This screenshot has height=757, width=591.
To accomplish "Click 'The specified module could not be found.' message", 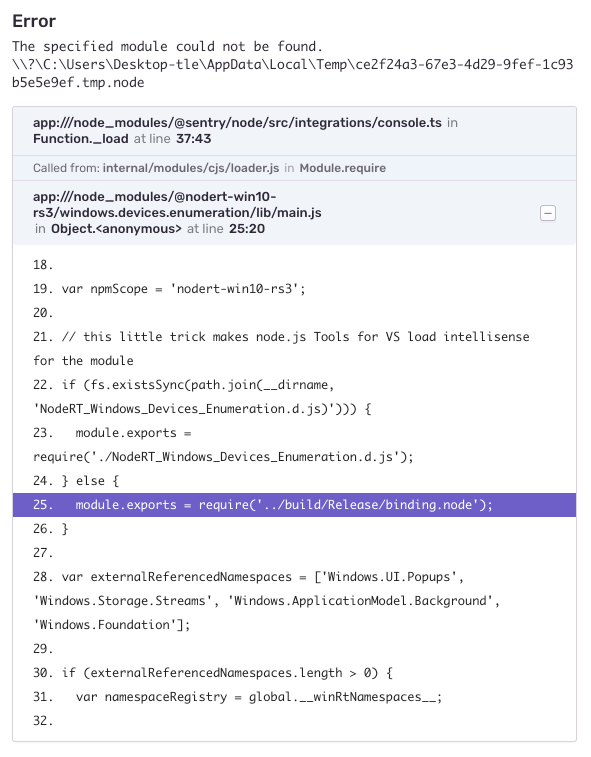I will 167,46.
